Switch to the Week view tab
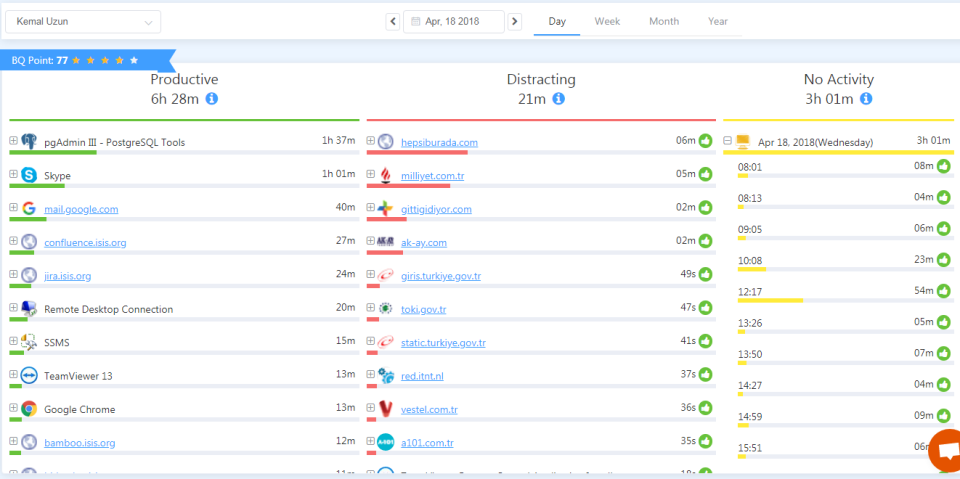This screenshot has height=479, width=960. pyautogui.click(x=607, y=21)
